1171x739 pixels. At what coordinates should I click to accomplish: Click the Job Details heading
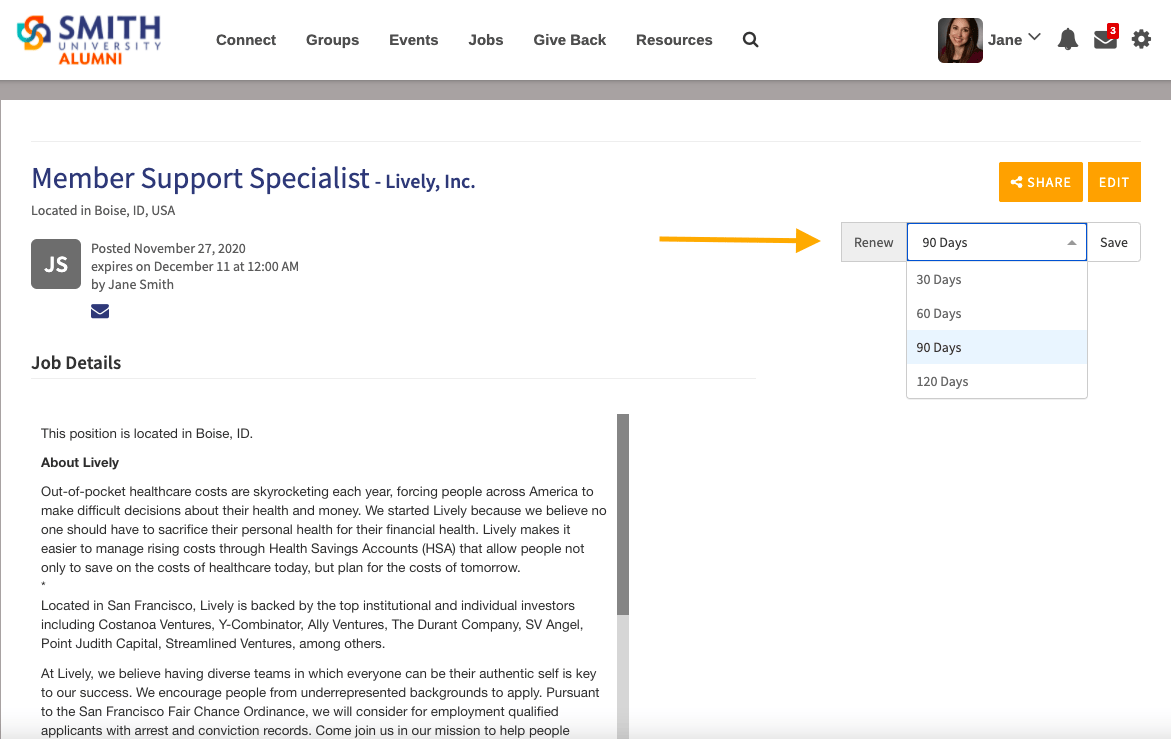(76, 363)
